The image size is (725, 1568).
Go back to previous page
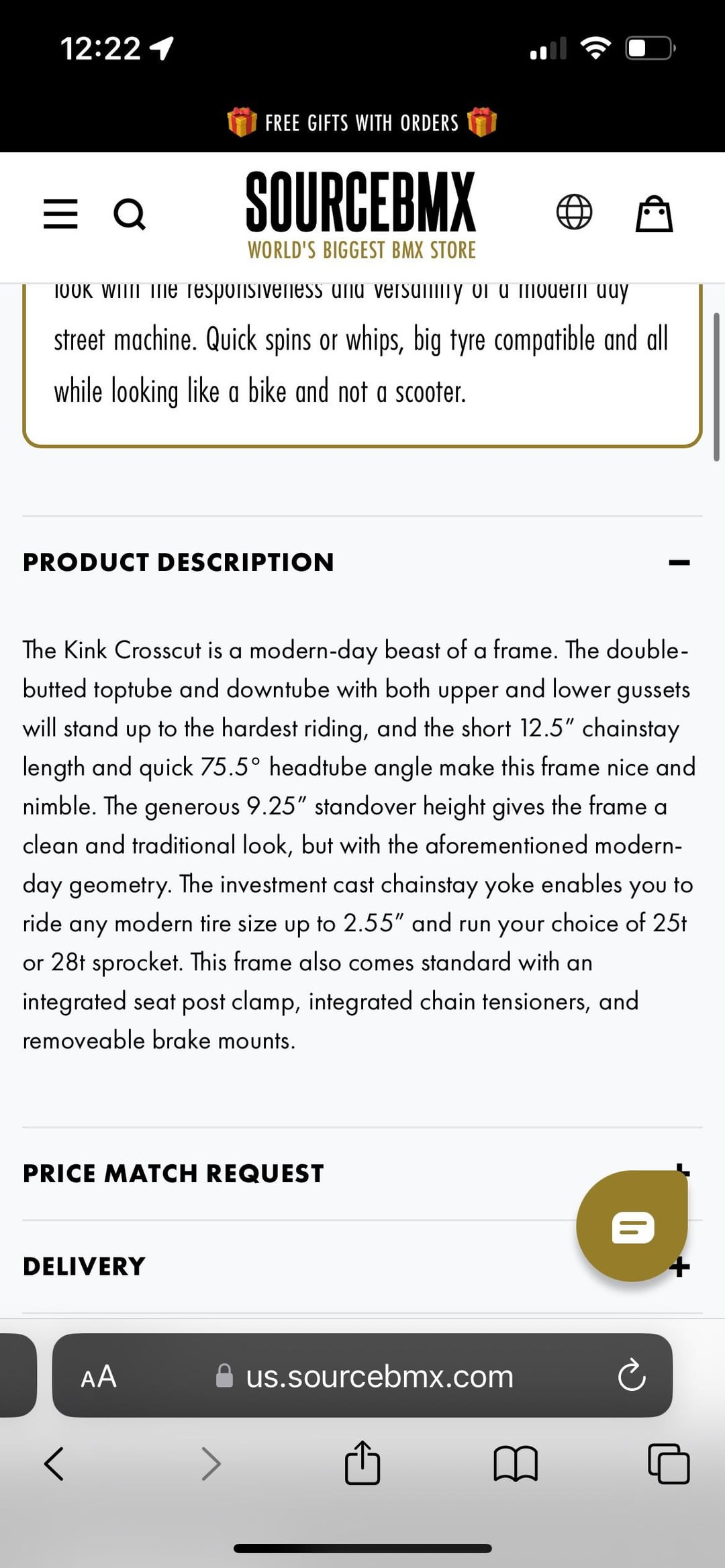click(54, 1463)
